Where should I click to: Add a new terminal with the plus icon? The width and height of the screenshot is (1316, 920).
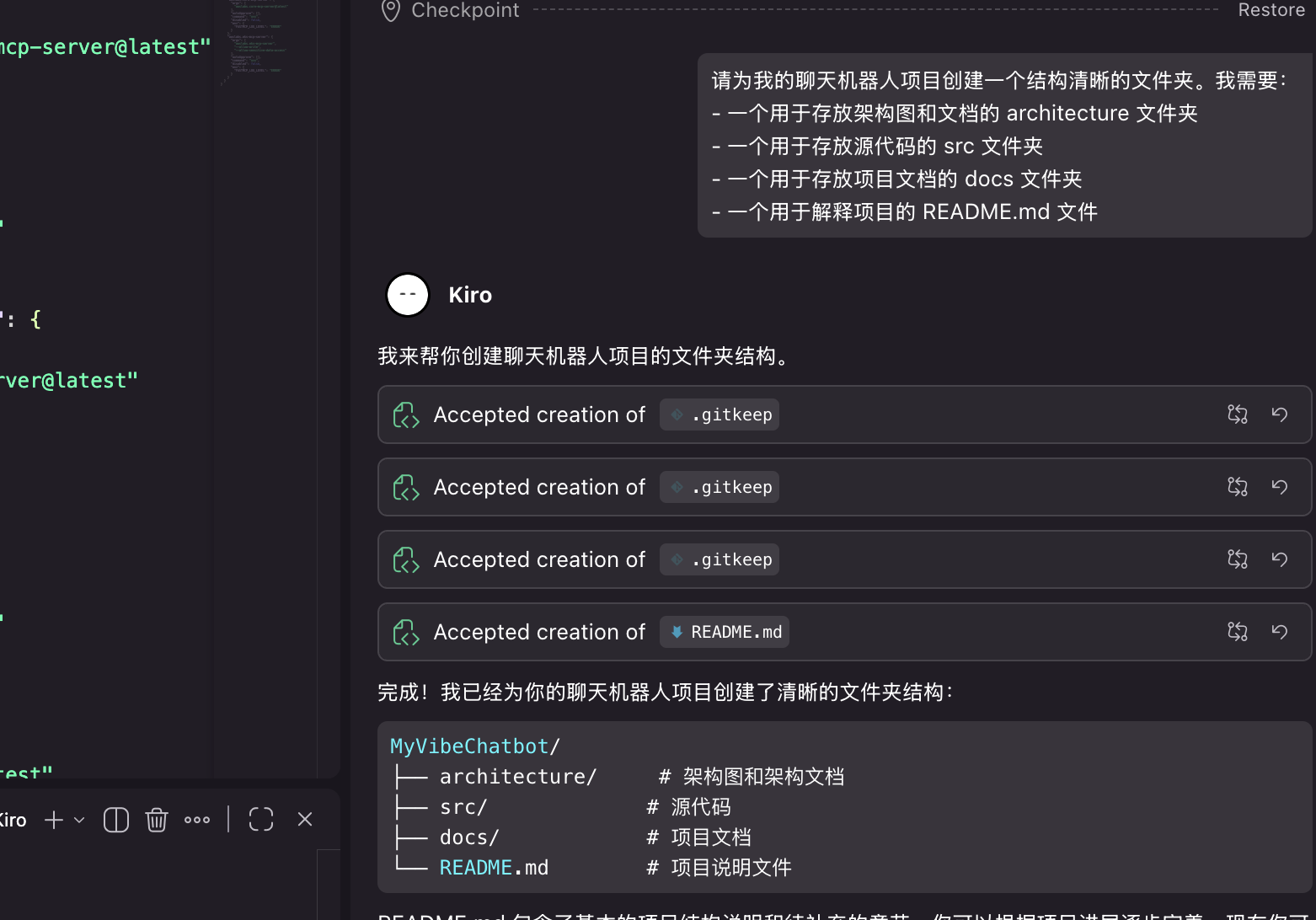tap(54, 820)
